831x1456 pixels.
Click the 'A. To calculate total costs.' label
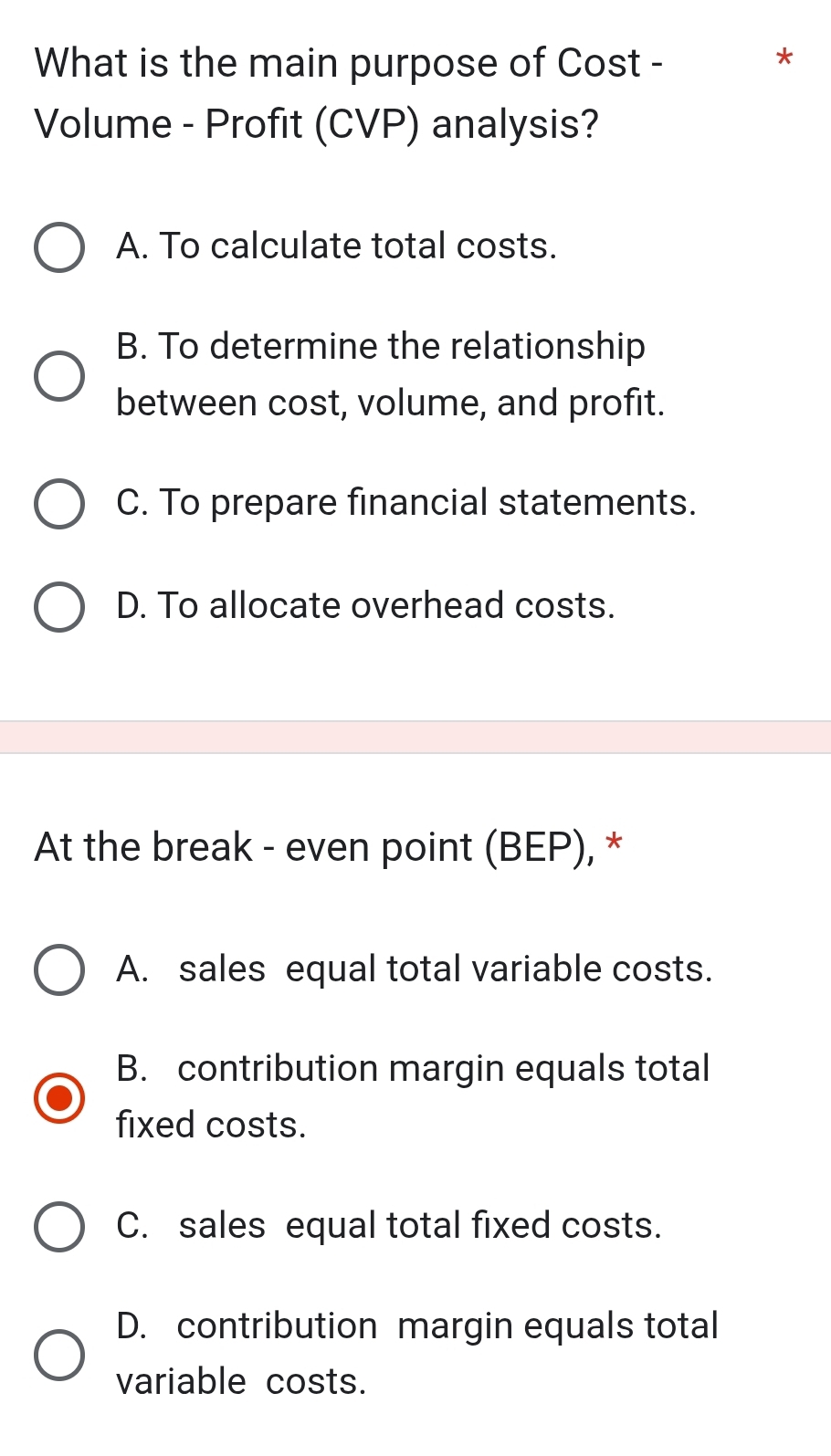click(336, 246)
